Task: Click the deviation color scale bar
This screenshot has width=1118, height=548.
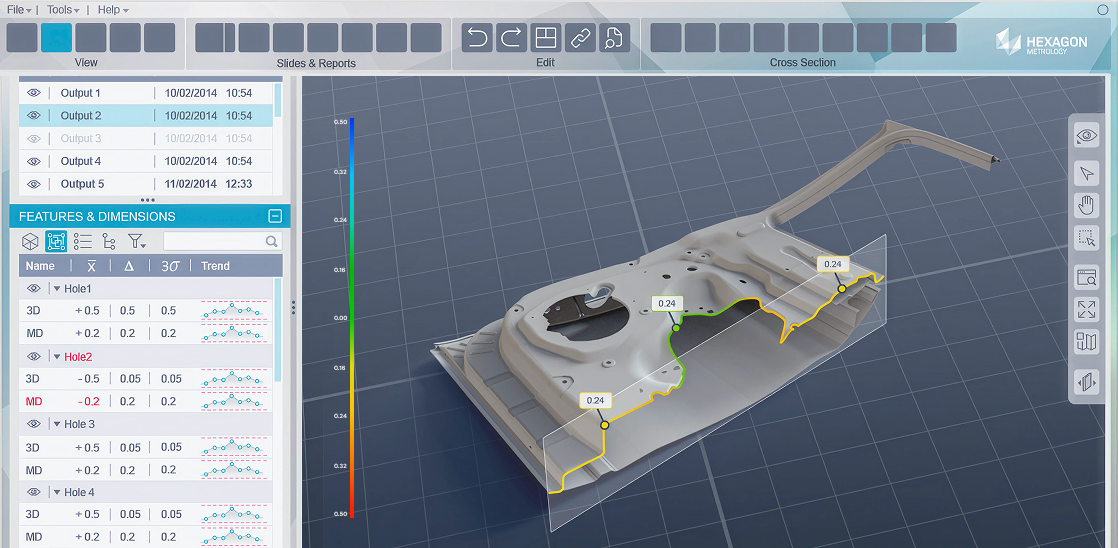Action: click(x=352, y=318)
